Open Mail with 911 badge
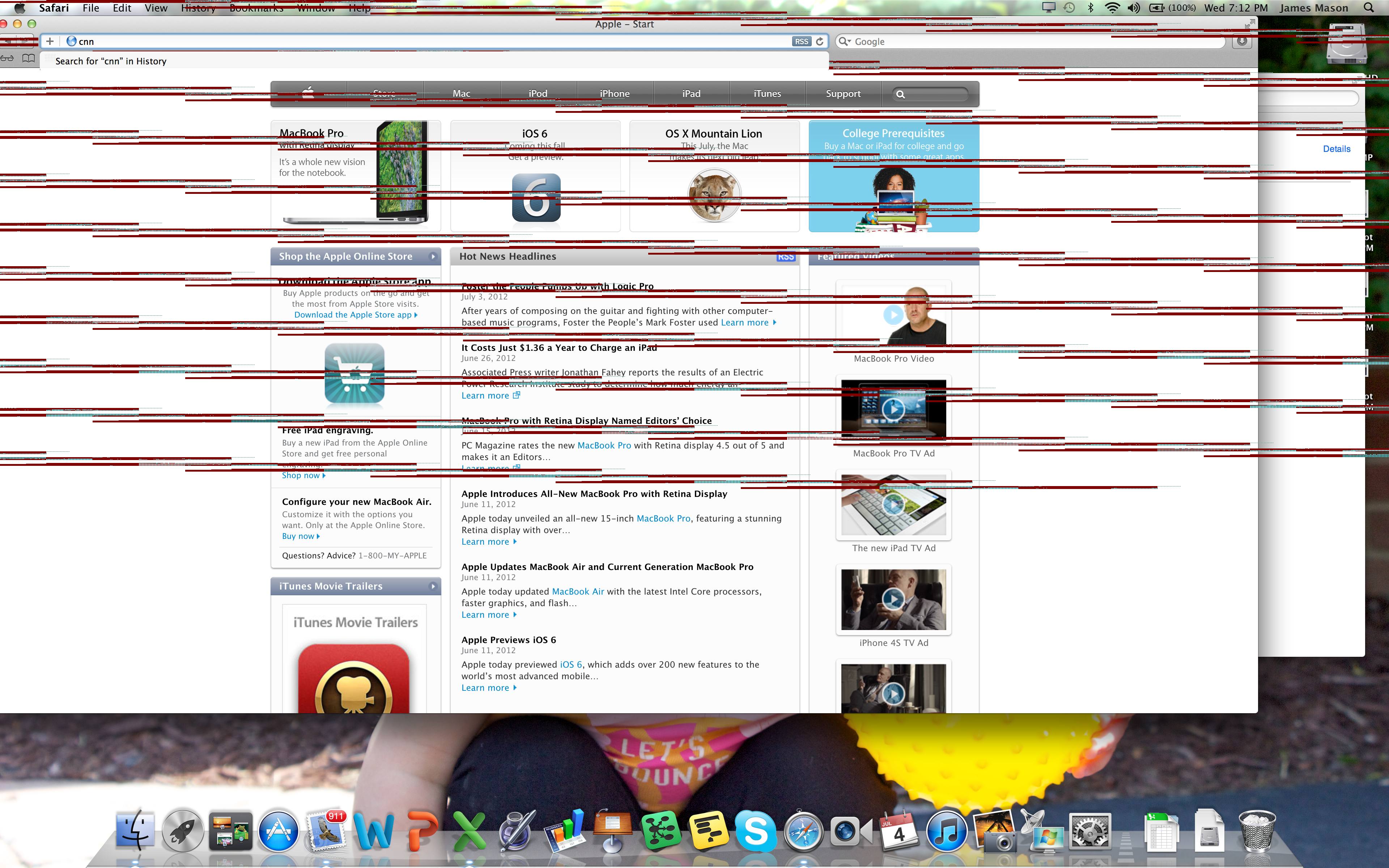This screenshot has width=1389, height=868. pos(326,830)
